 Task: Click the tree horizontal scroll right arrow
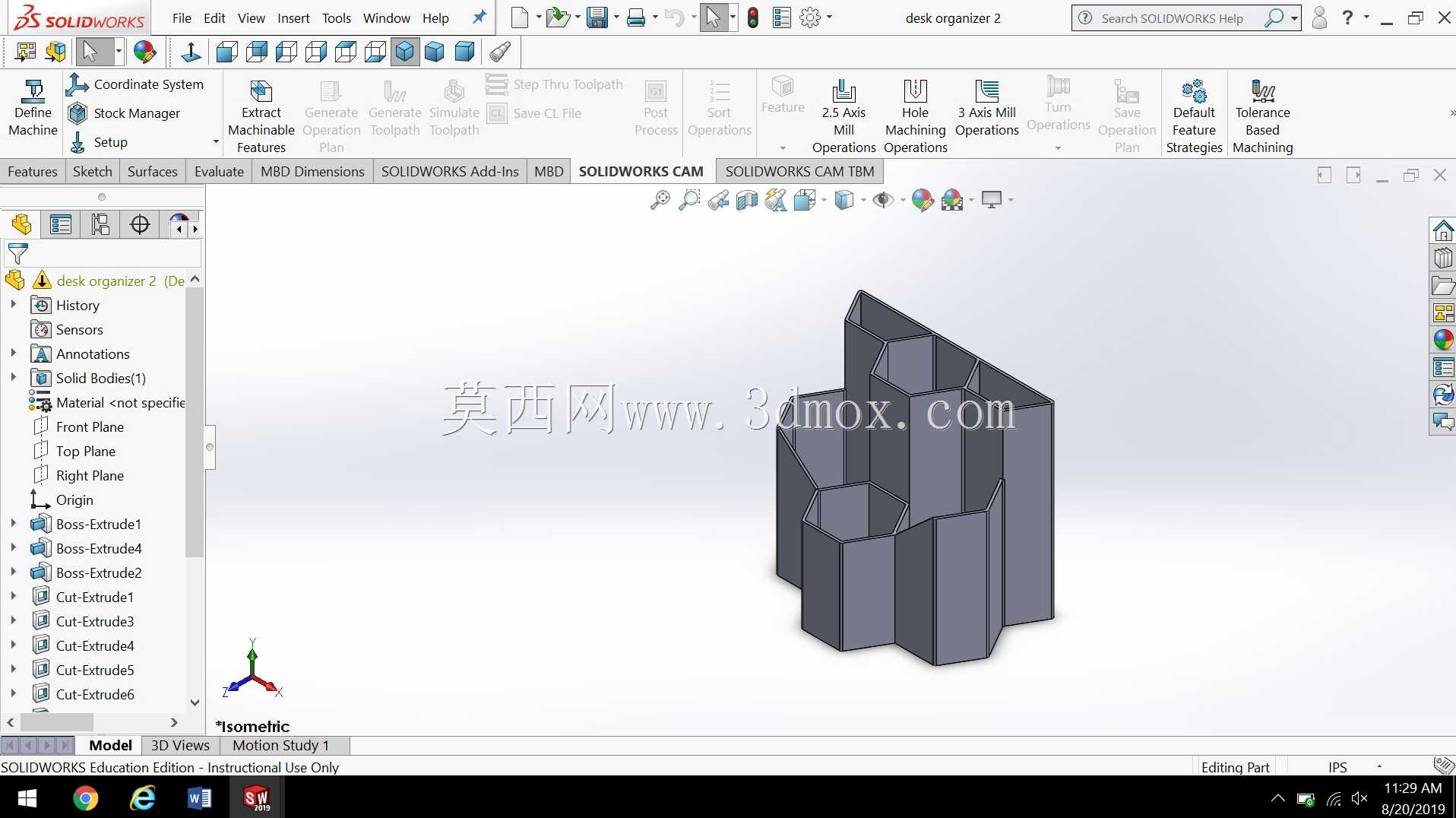pos(174,722)
